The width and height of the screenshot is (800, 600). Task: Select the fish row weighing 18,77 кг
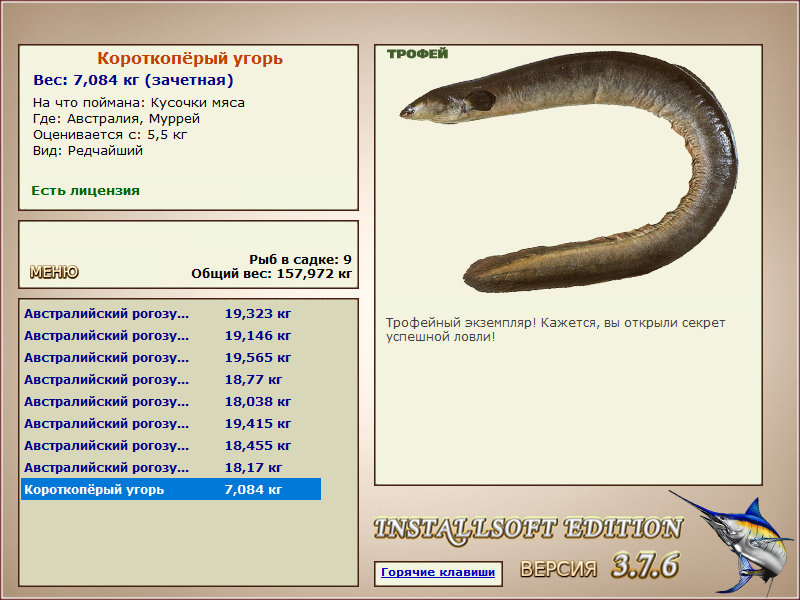click(x=171, y=380)
